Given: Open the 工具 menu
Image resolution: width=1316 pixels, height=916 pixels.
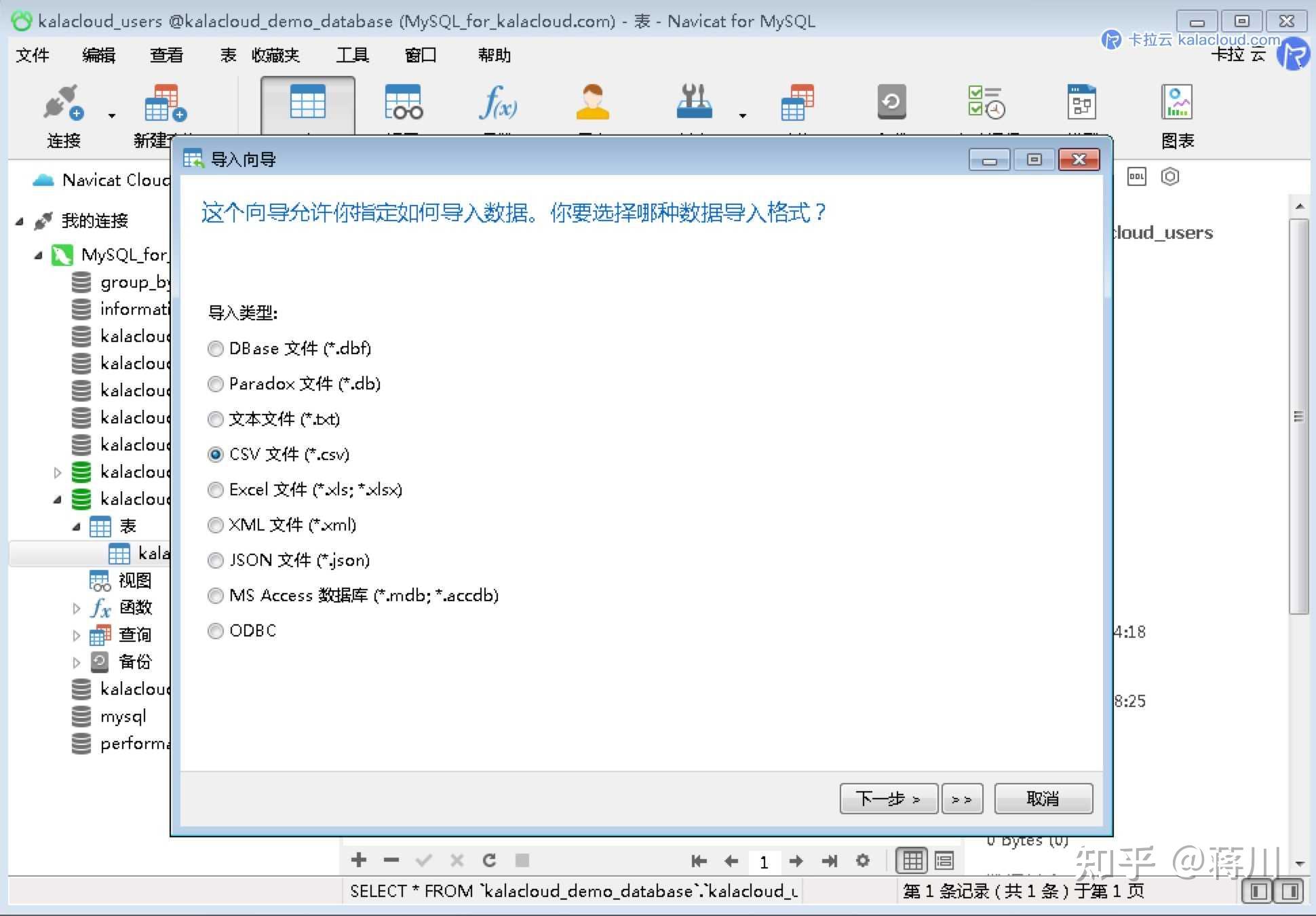Looking at the screenshot, I should (353, 54).
